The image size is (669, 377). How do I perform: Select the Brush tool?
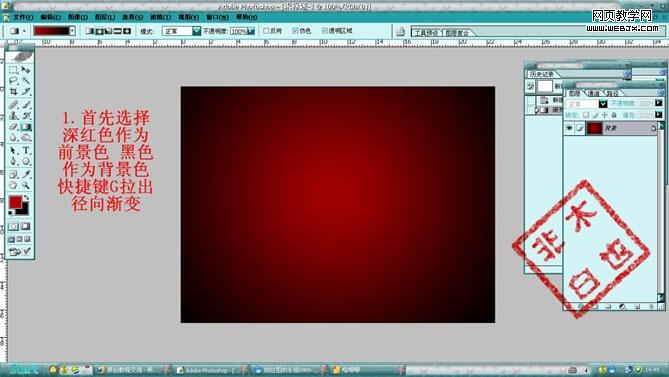26,104
